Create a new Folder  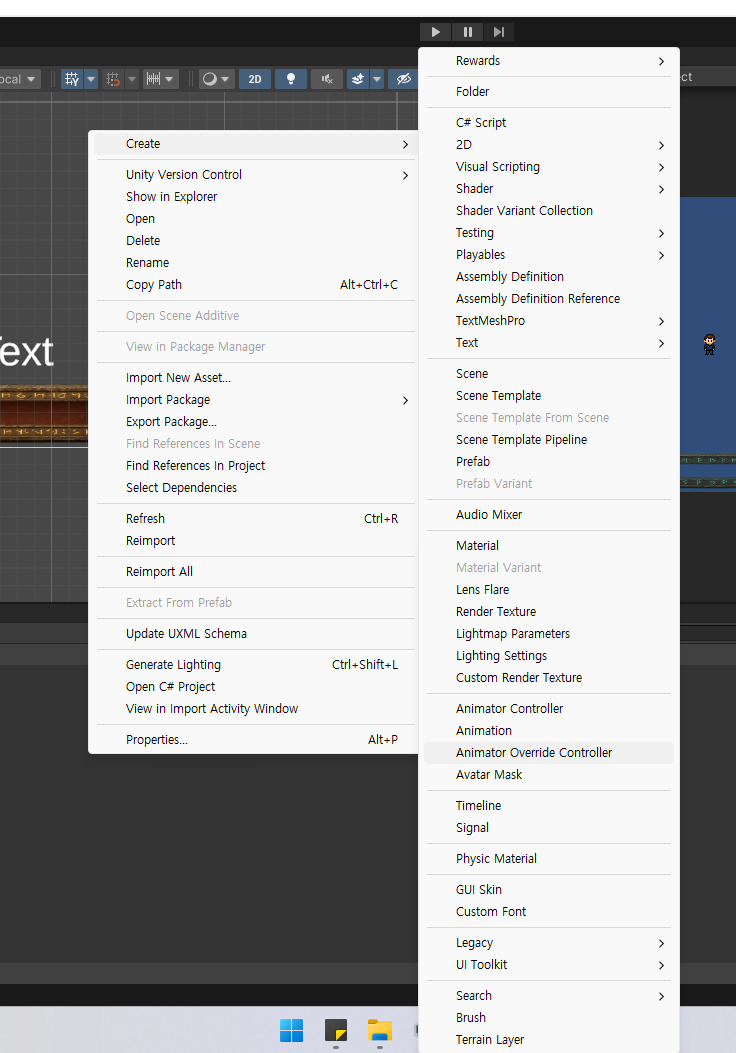tap(549, 91)
